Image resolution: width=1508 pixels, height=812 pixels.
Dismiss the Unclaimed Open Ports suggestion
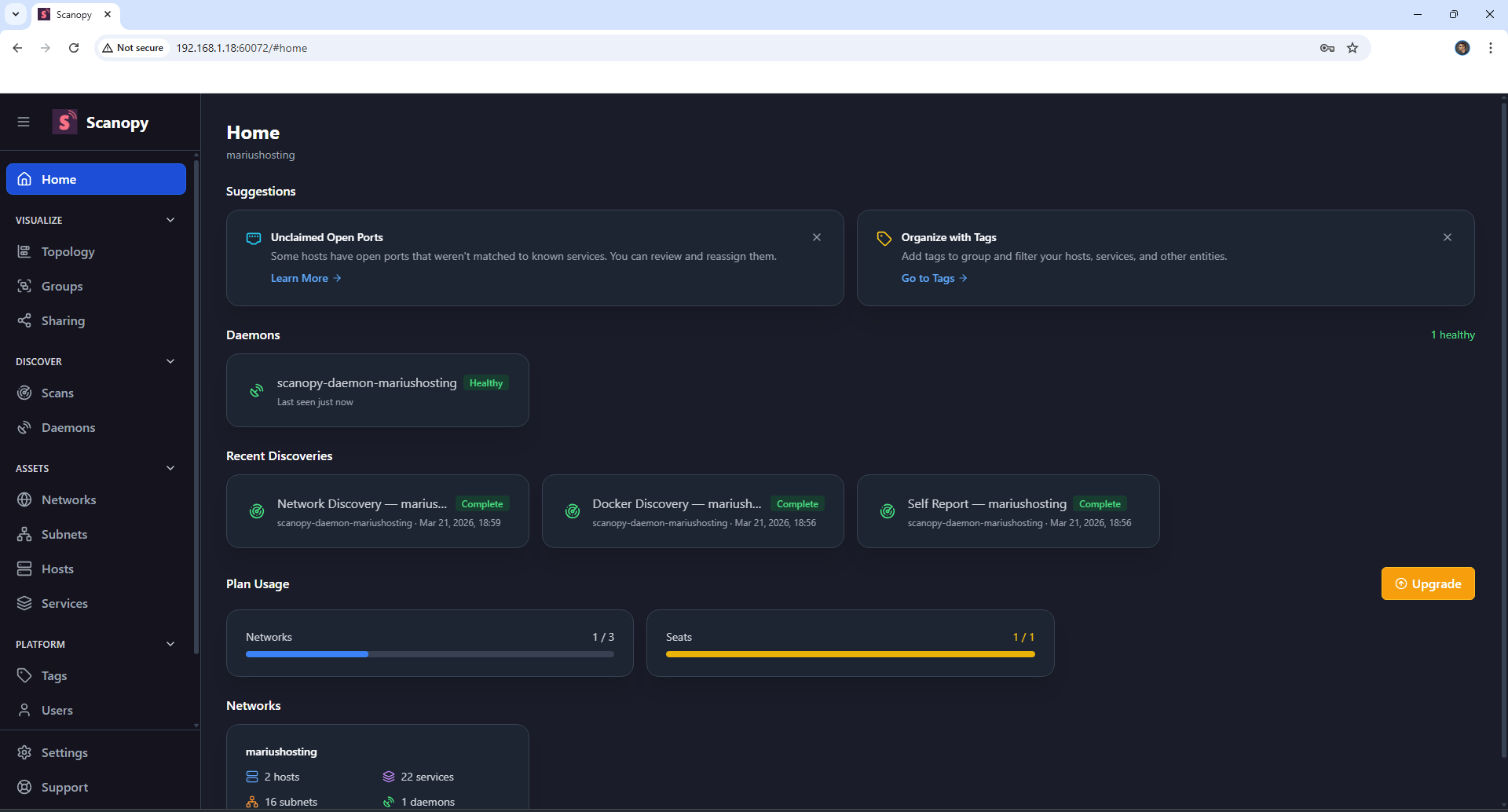tap(816, 236)
